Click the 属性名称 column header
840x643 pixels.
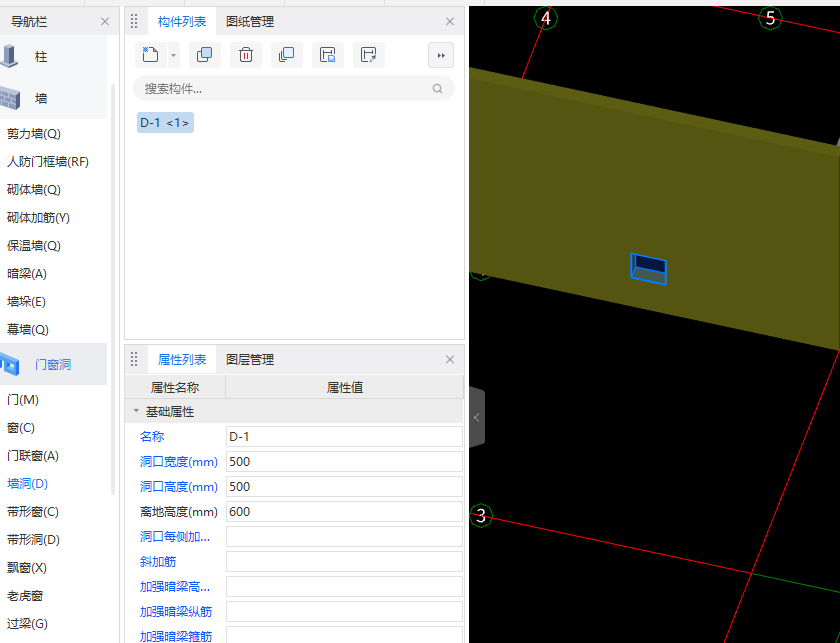click(x=175, y=387)
